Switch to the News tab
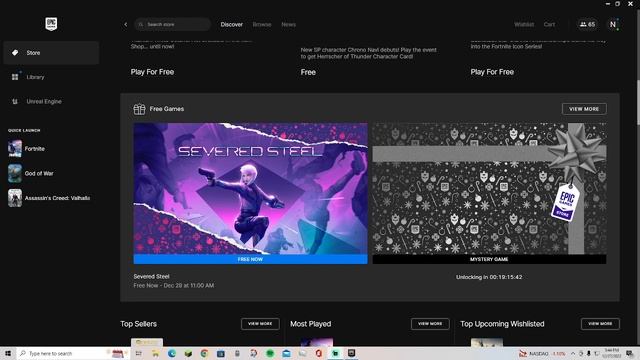This screenshot has width=640, height=360. pyautogui.click(x=288, y=24)
